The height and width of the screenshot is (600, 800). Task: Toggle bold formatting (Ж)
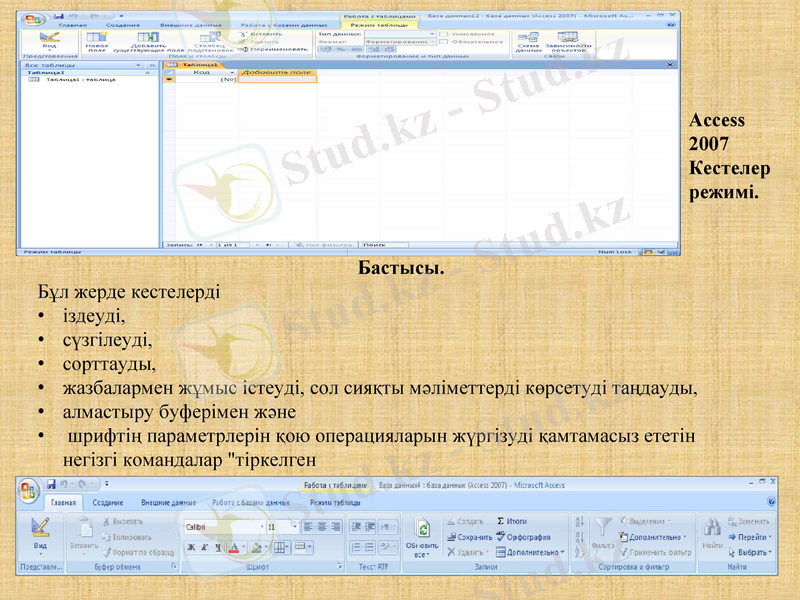pyautogui.click(x=191, y=546)
